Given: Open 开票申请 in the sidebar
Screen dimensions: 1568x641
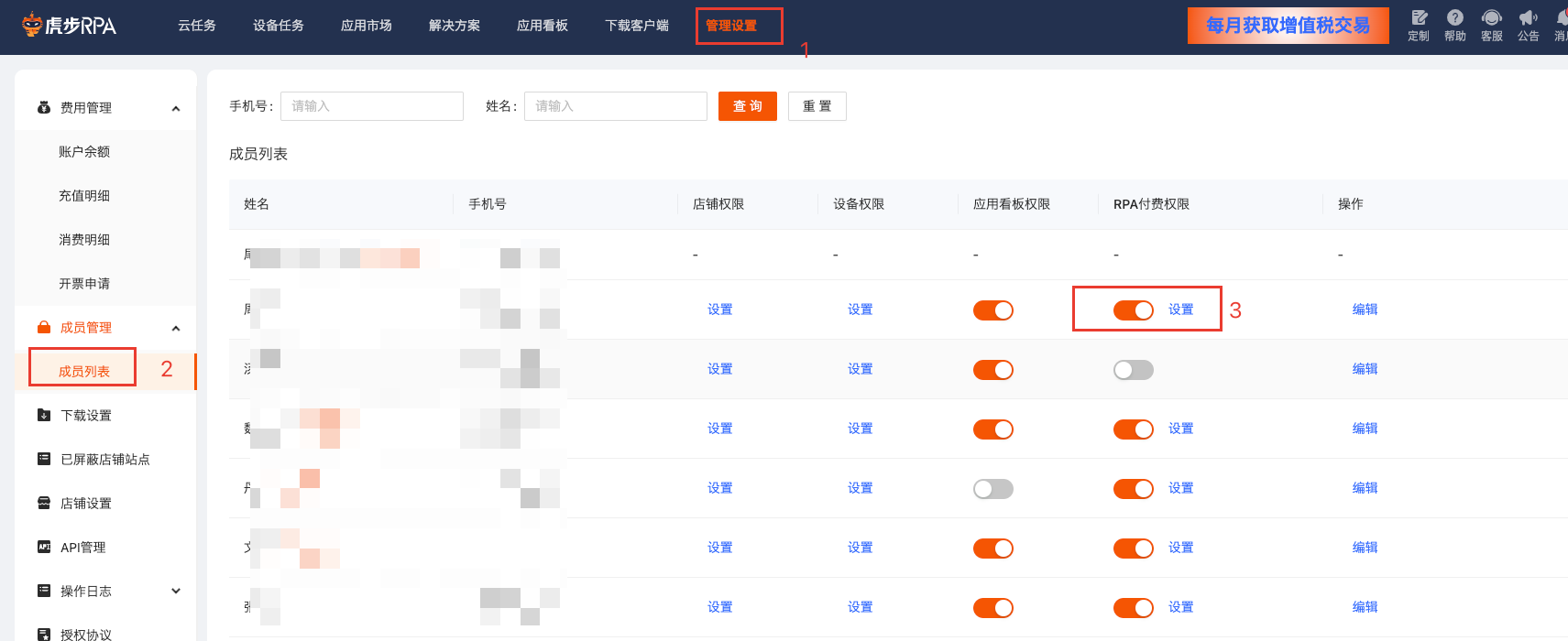Looking at the screenshot, I should tap(84, 284).
